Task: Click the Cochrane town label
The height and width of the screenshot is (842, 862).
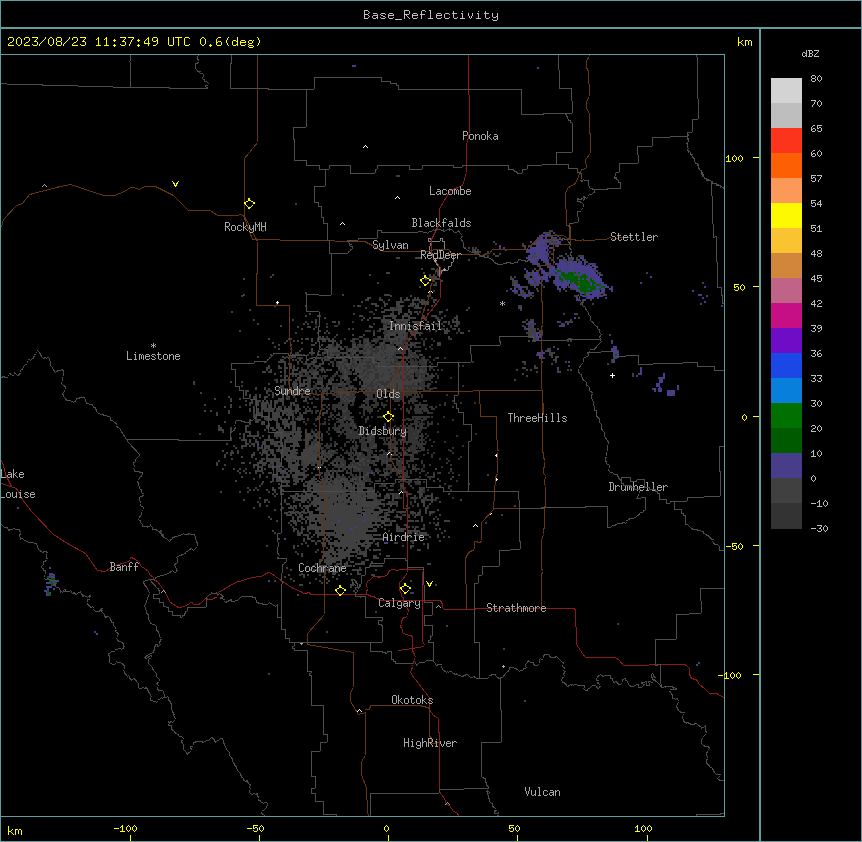Action: coord(322,568)
